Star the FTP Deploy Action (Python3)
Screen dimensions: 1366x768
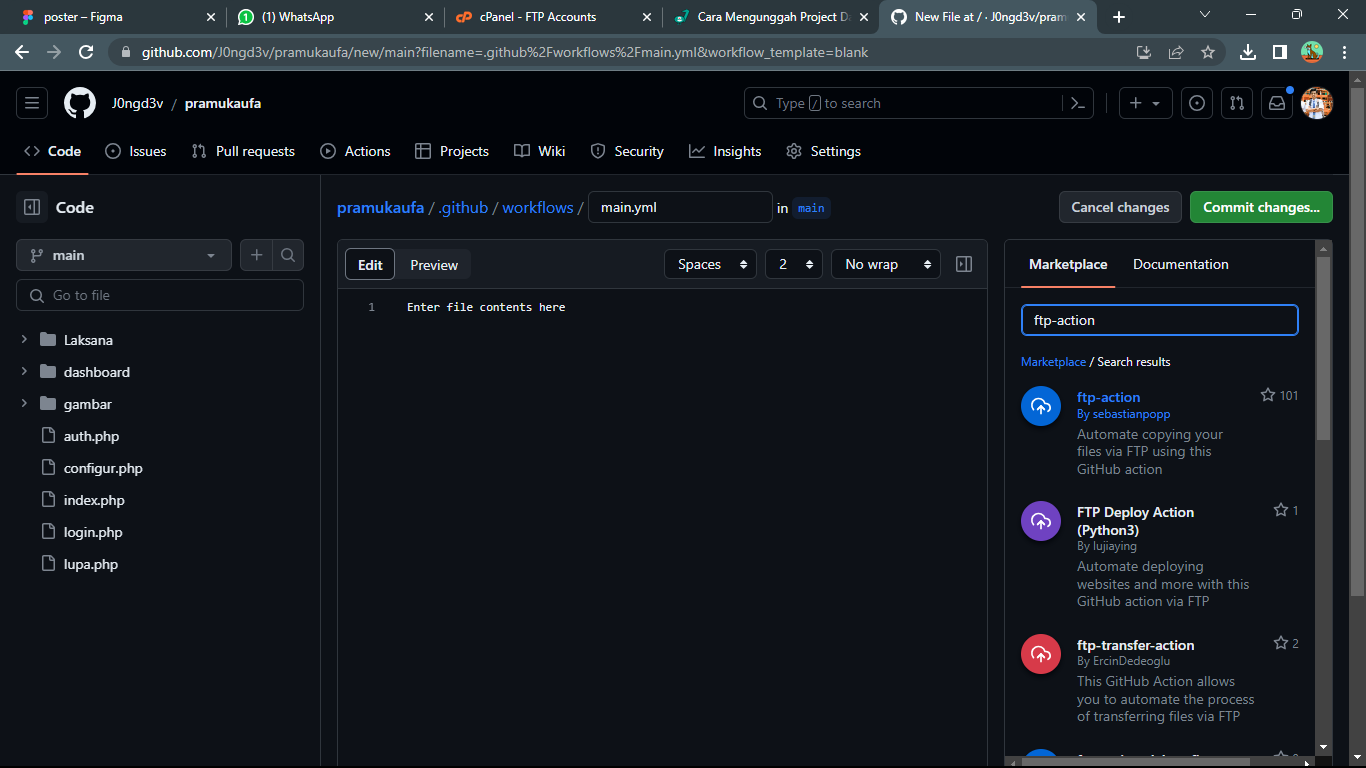tap(1280, 510)
